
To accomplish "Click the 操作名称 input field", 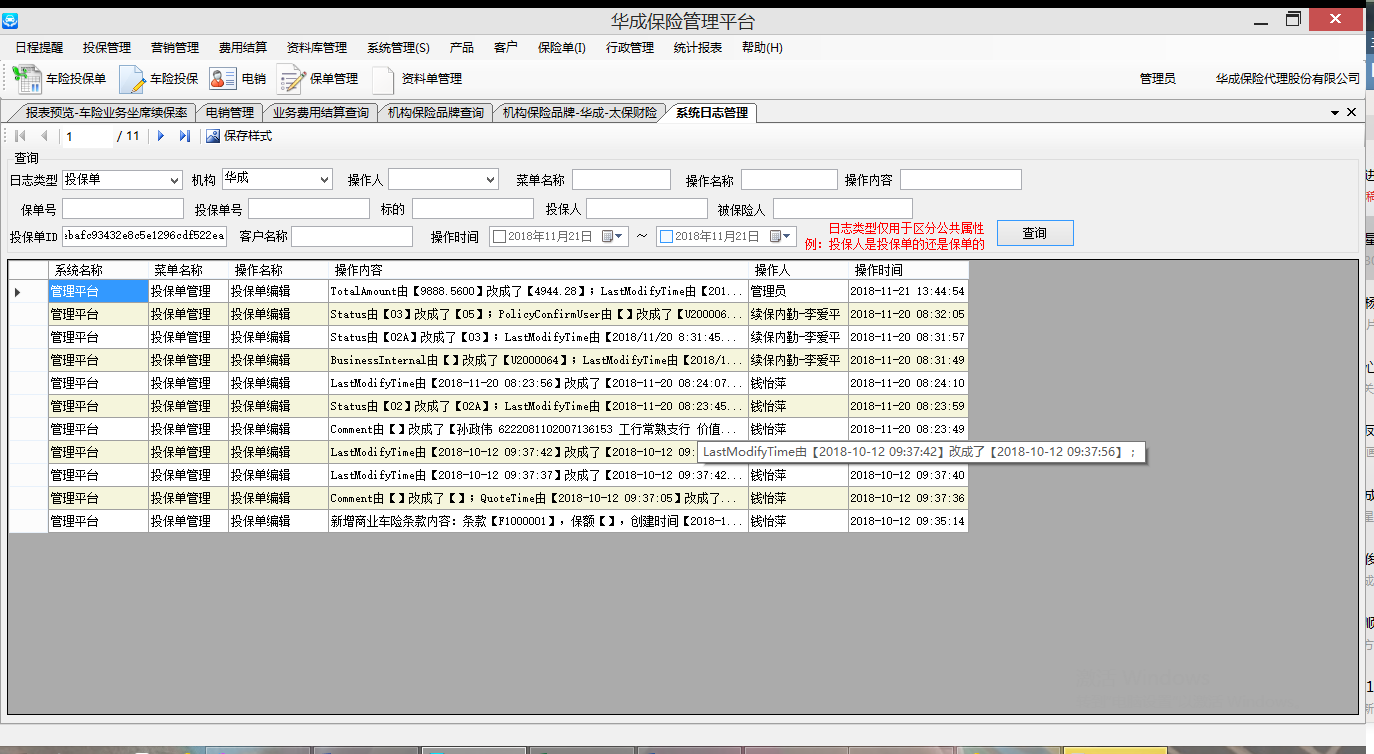I will coord(789,180).
